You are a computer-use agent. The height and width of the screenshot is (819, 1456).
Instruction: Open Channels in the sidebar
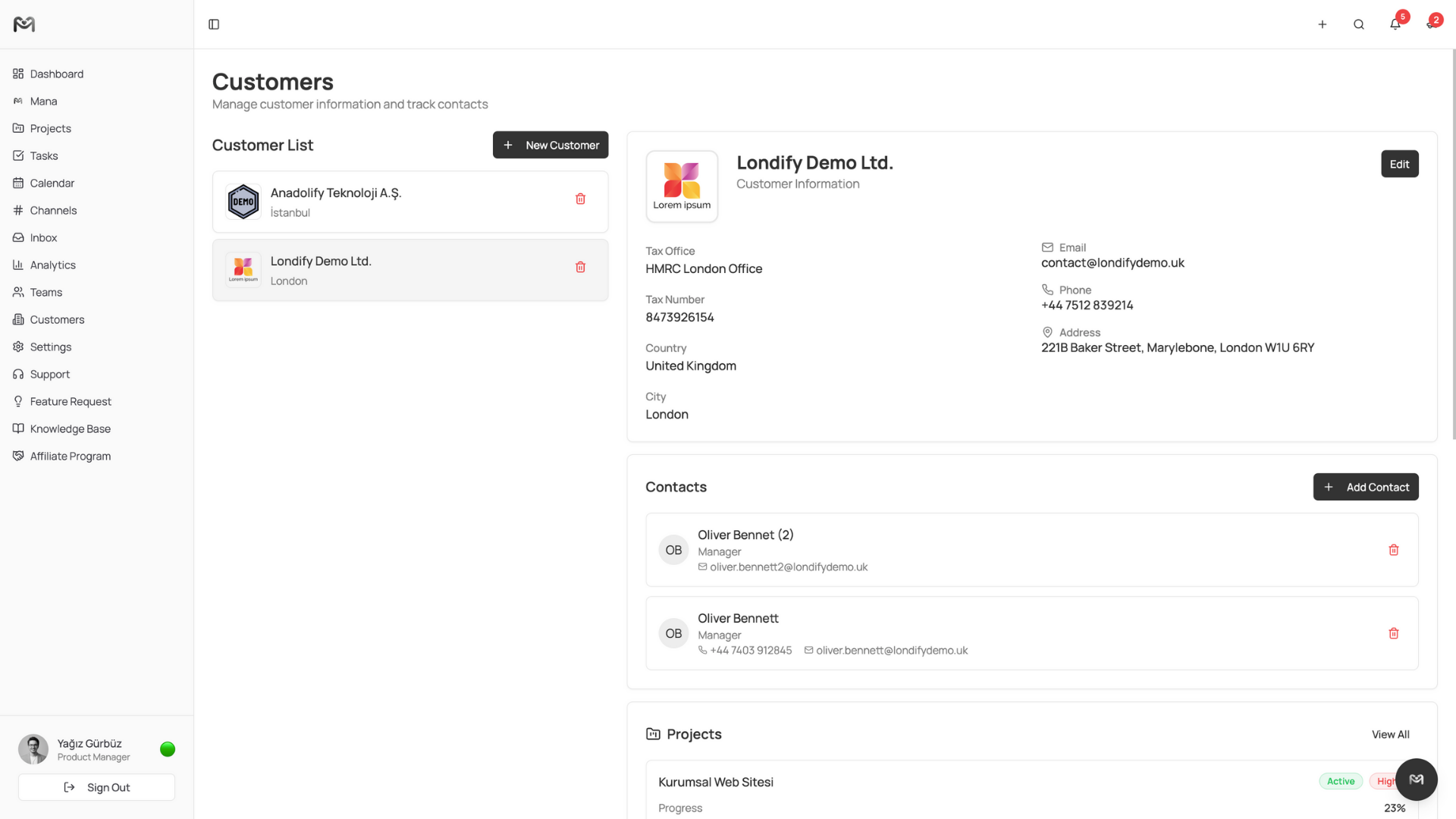tap(53, 210)
